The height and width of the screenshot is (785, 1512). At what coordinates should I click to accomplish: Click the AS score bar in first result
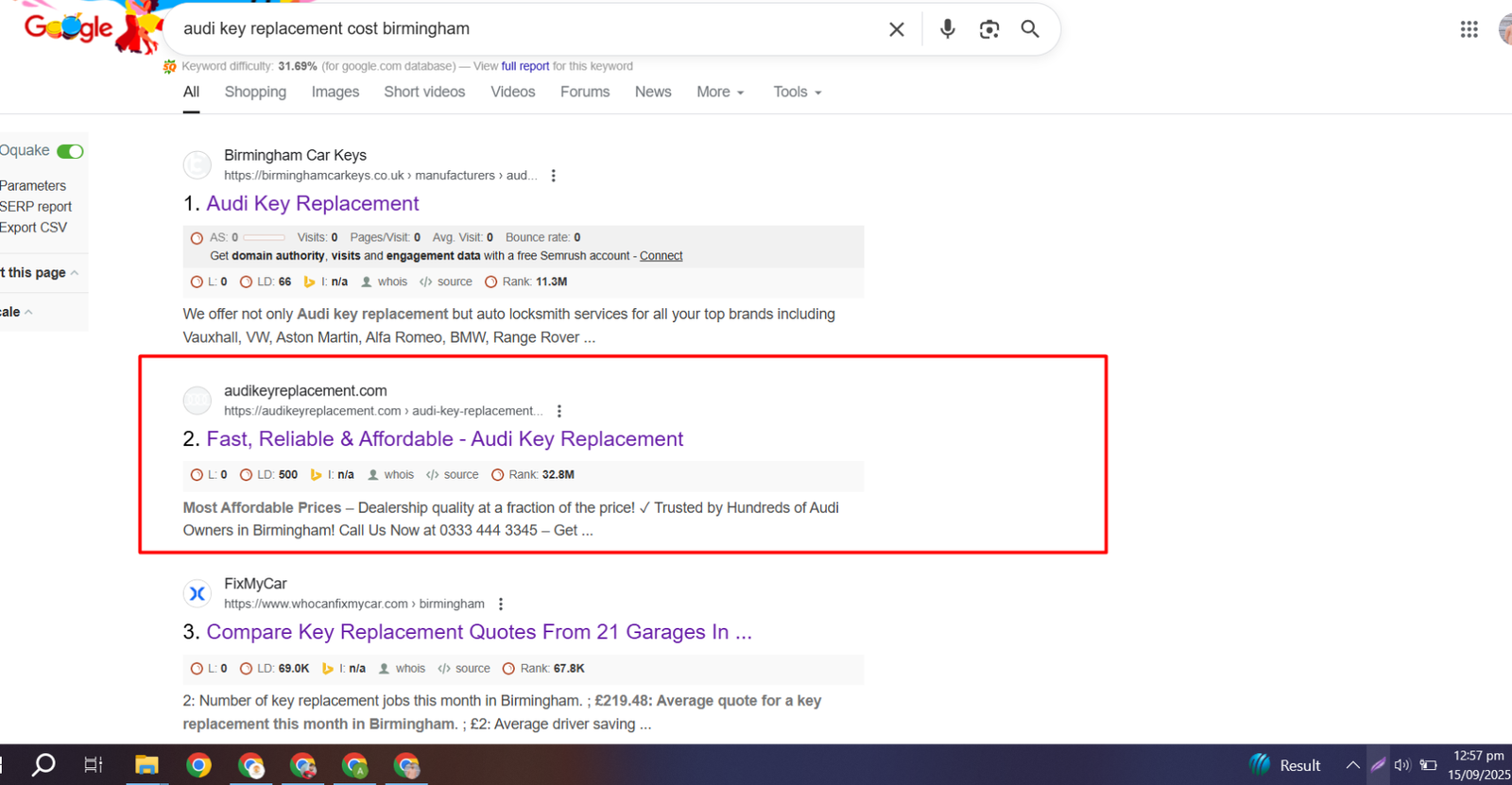pyautogui.click(x=264, y=238)
